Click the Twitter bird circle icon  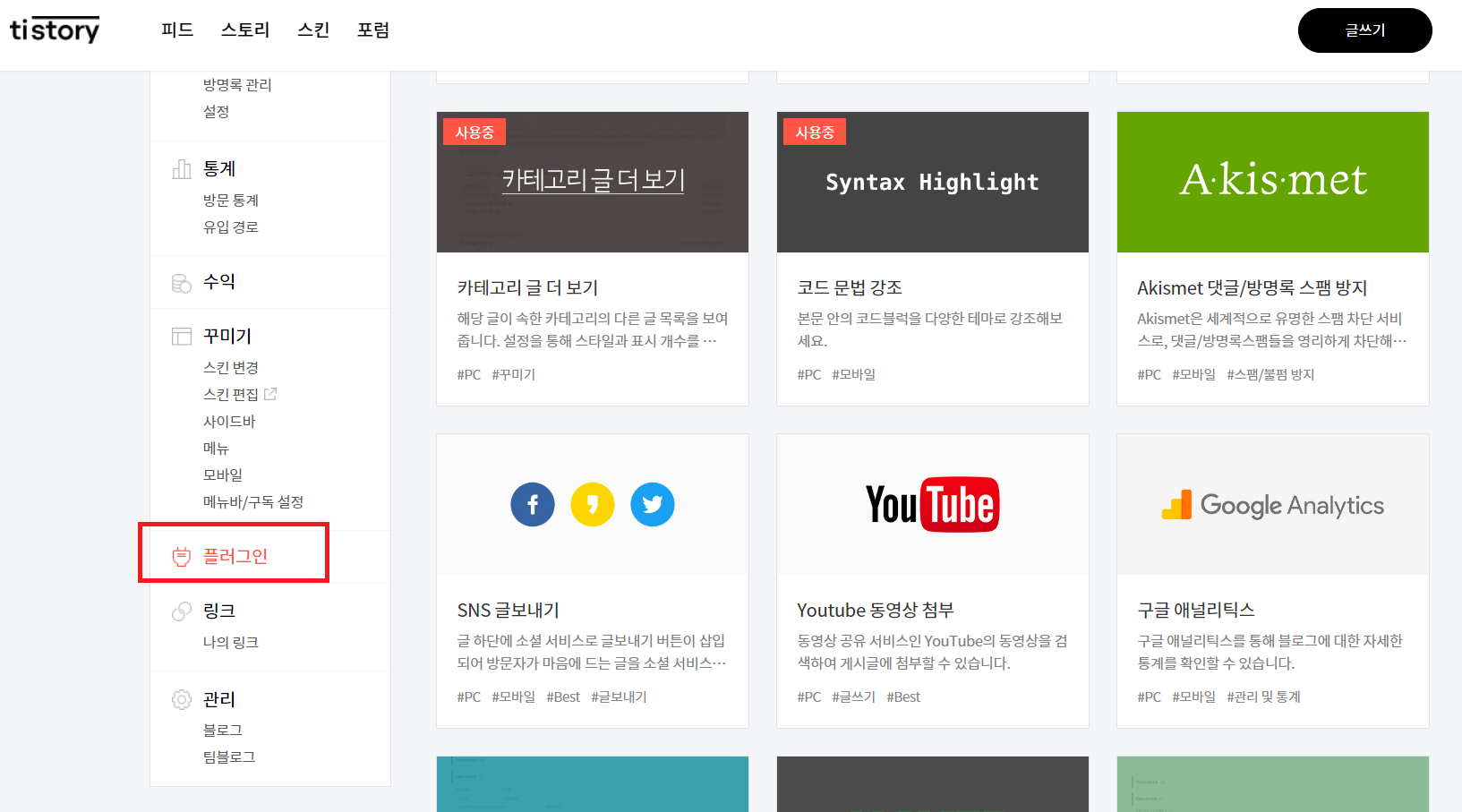tap(653, 505)
